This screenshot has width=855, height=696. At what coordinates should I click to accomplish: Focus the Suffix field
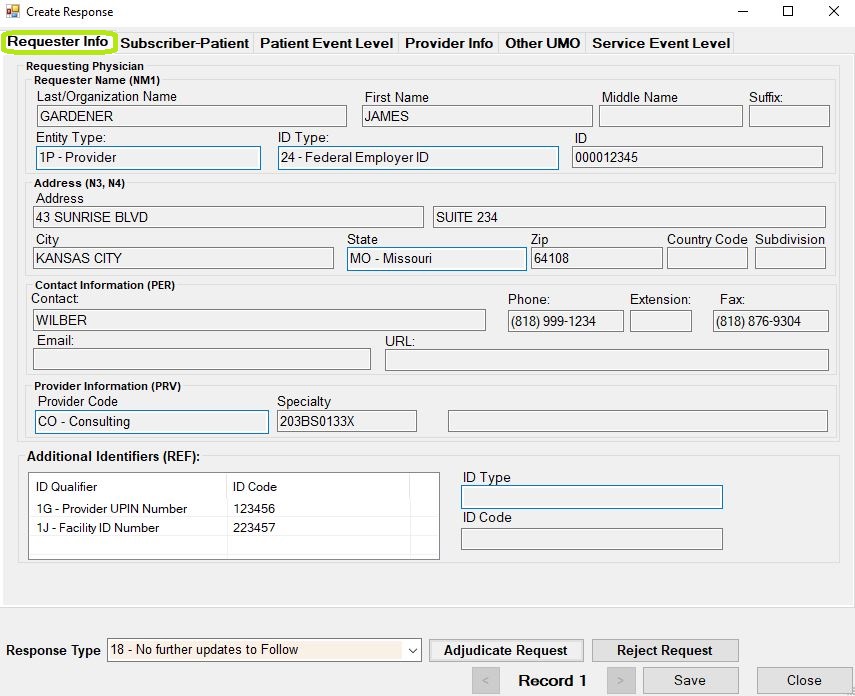pyautogui.click(x=789, y=116)
